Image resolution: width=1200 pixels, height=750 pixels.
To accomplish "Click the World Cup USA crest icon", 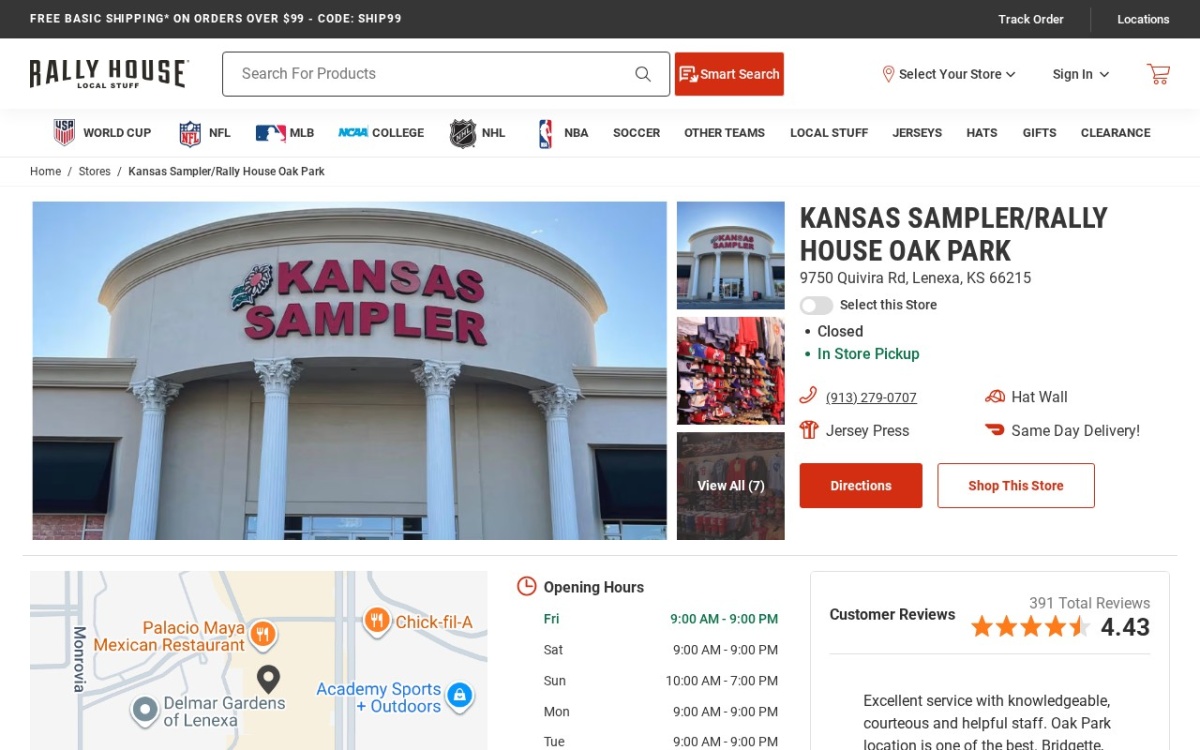I will click(65, 133).
